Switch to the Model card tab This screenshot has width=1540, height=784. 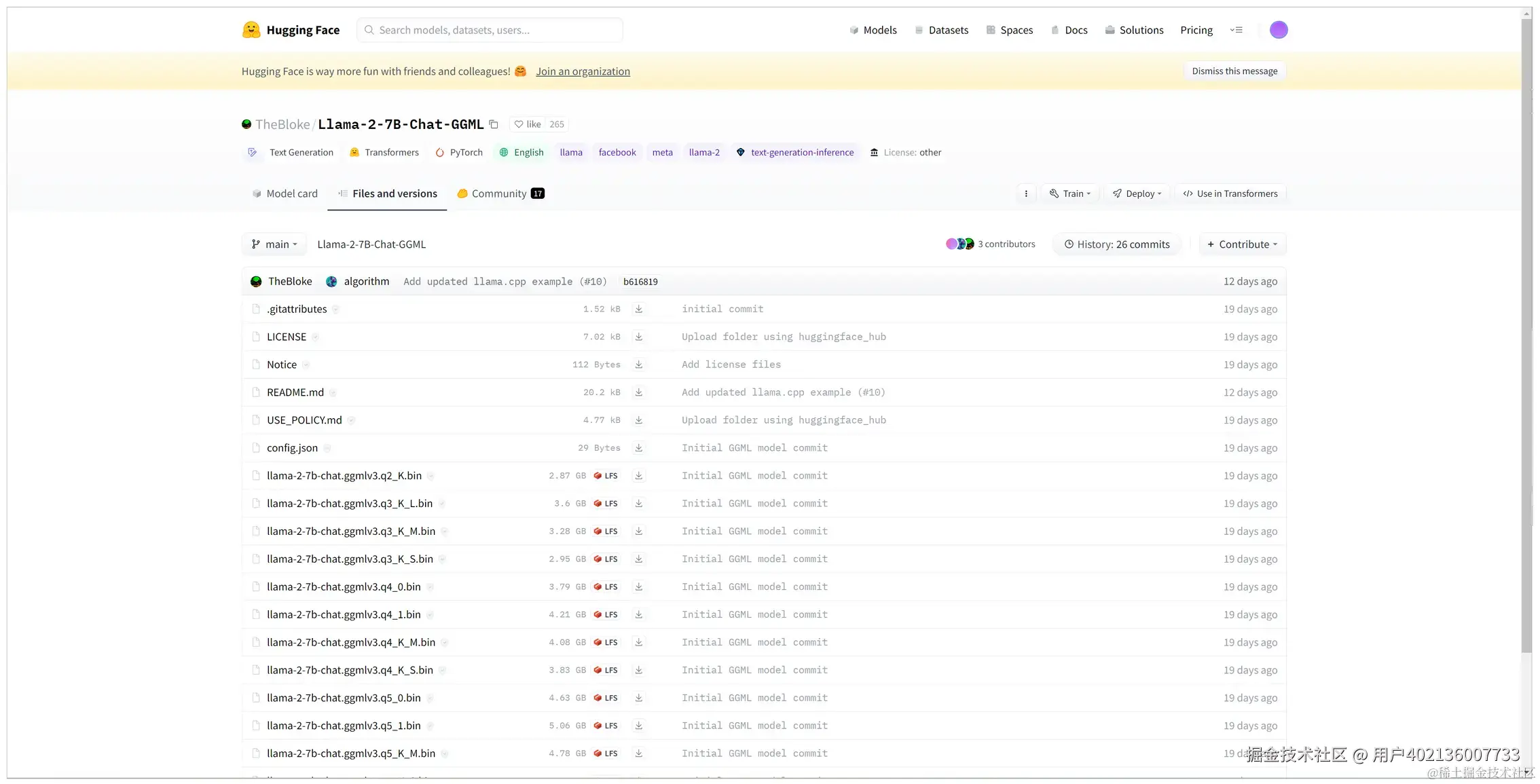[285, 193]
